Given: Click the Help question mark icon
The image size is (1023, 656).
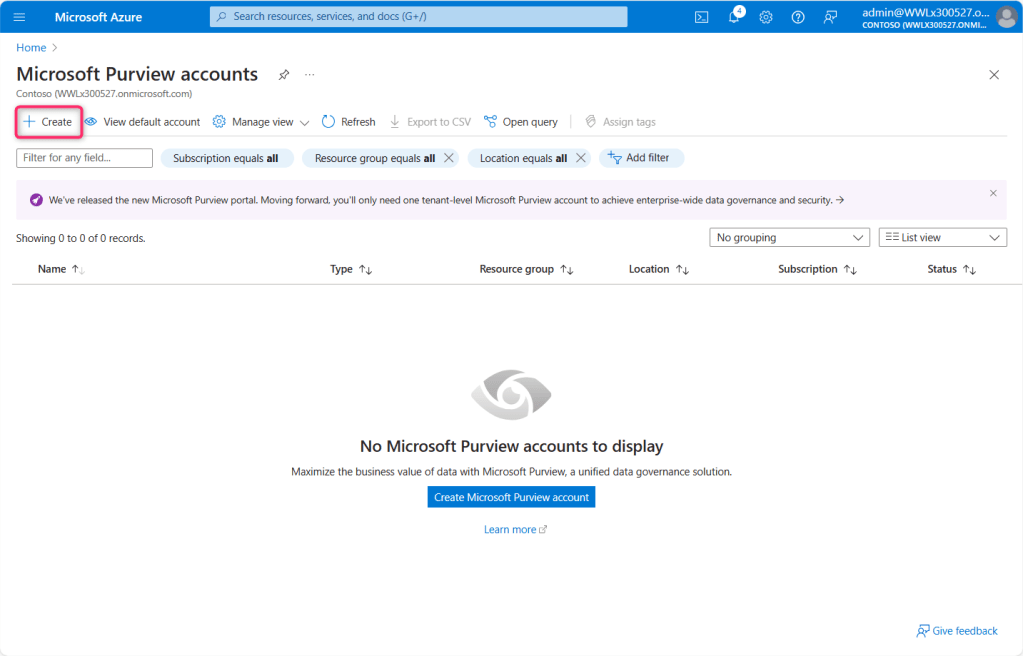Looking at the screenshot, I should (x=798, y=17).
